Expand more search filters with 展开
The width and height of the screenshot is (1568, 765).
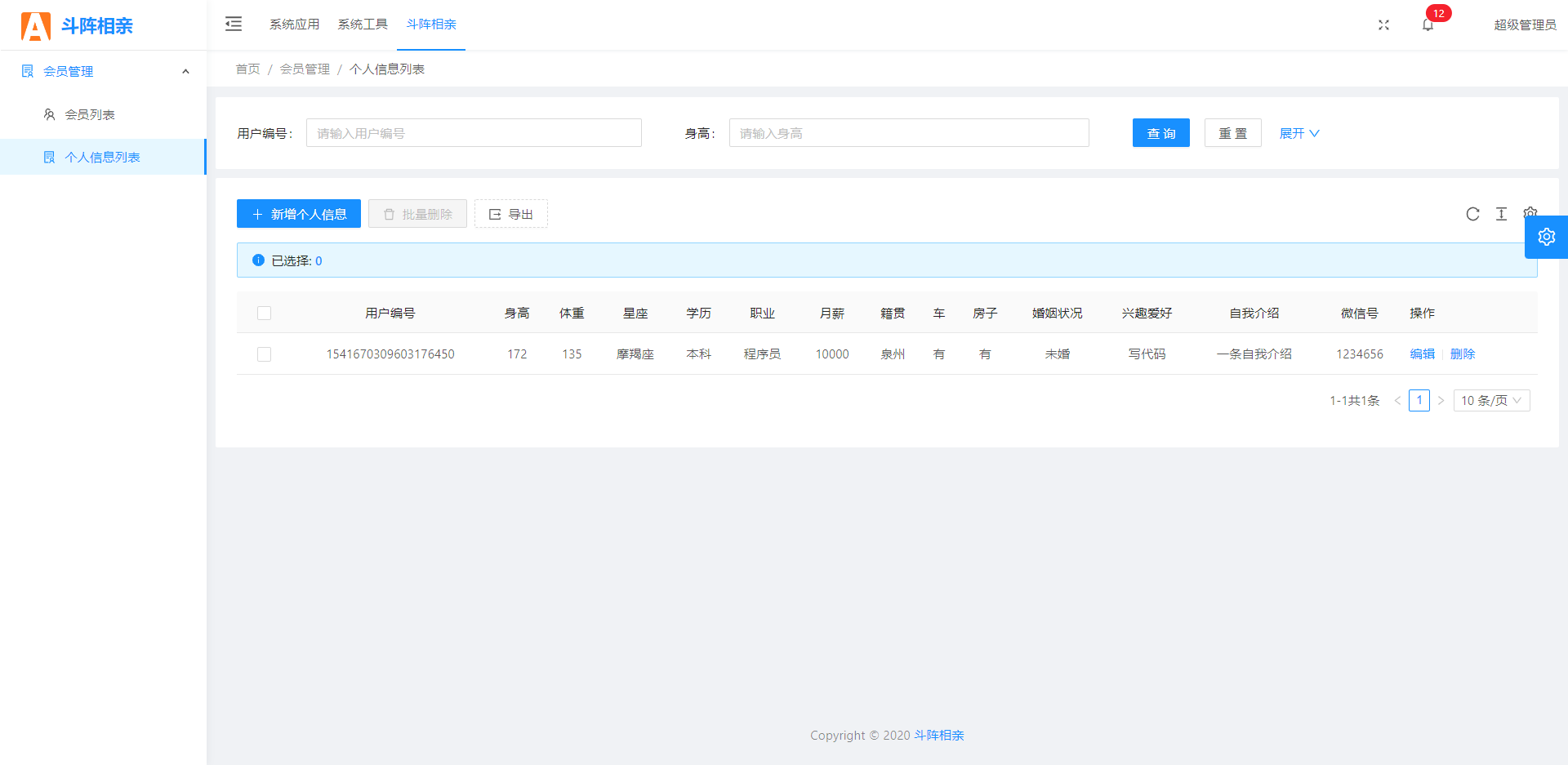pos(1298,133)
